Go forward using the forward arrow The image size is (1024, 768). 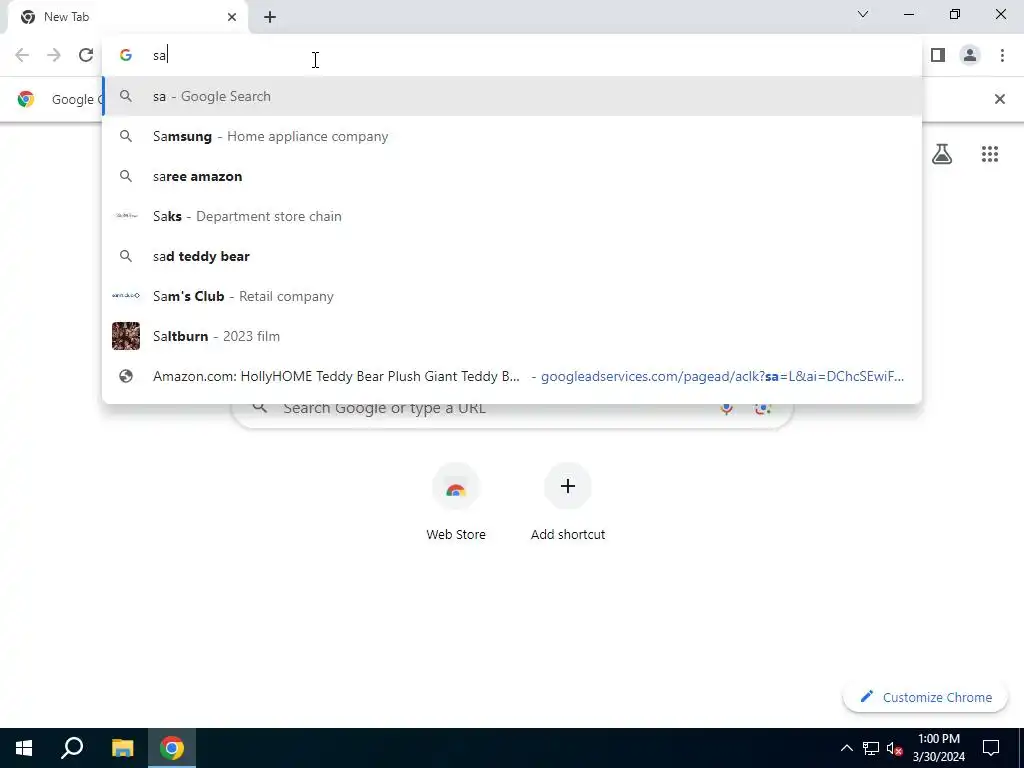(54, 55)
